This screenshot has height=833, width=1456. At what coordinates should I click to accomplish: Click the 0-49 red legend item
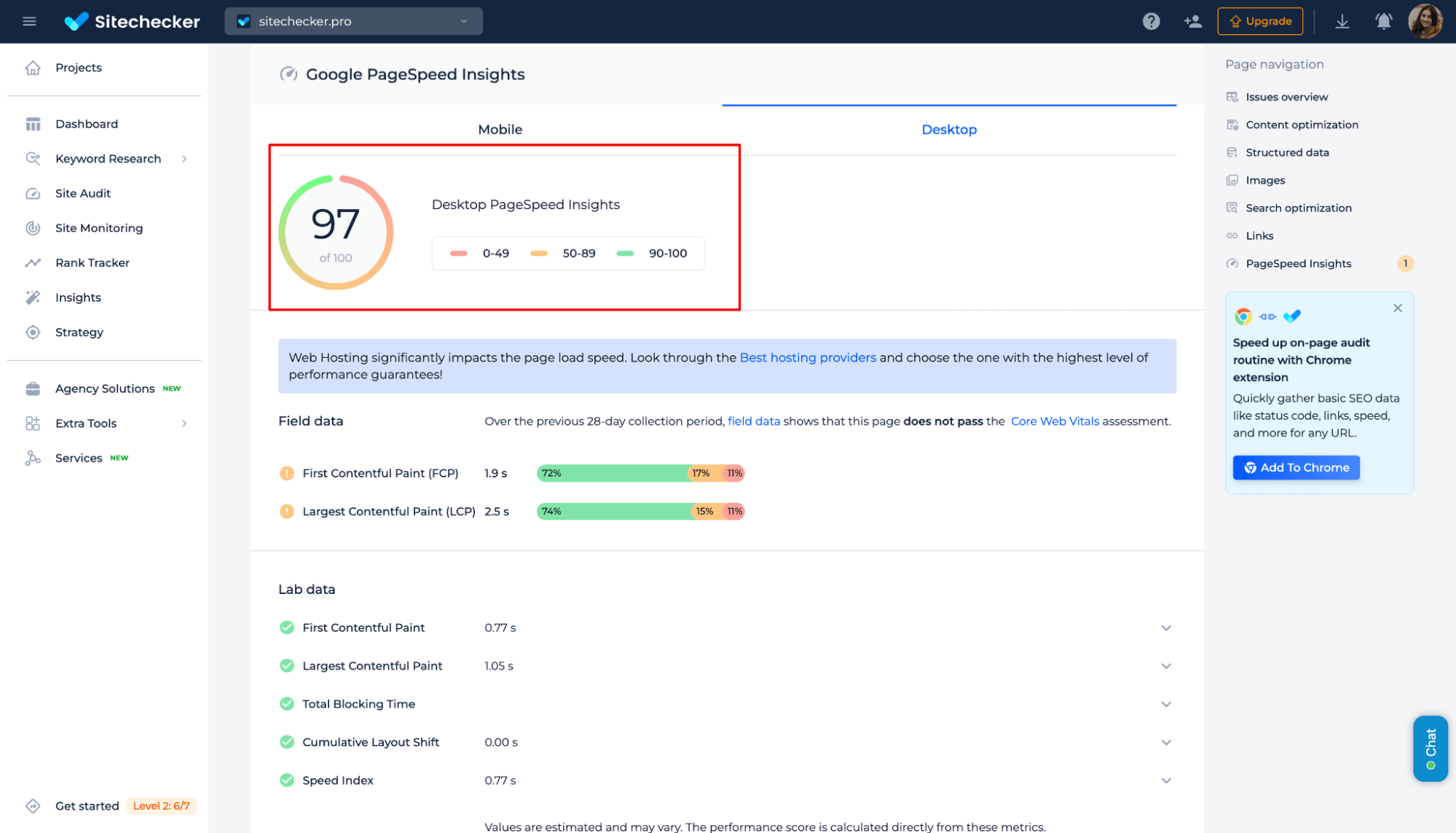479,254
